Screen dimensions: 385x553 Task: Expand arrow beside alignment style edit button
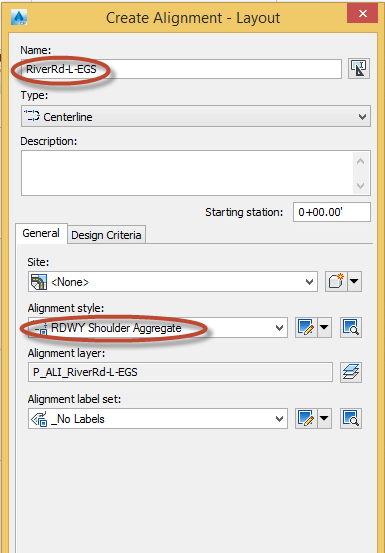324,328
